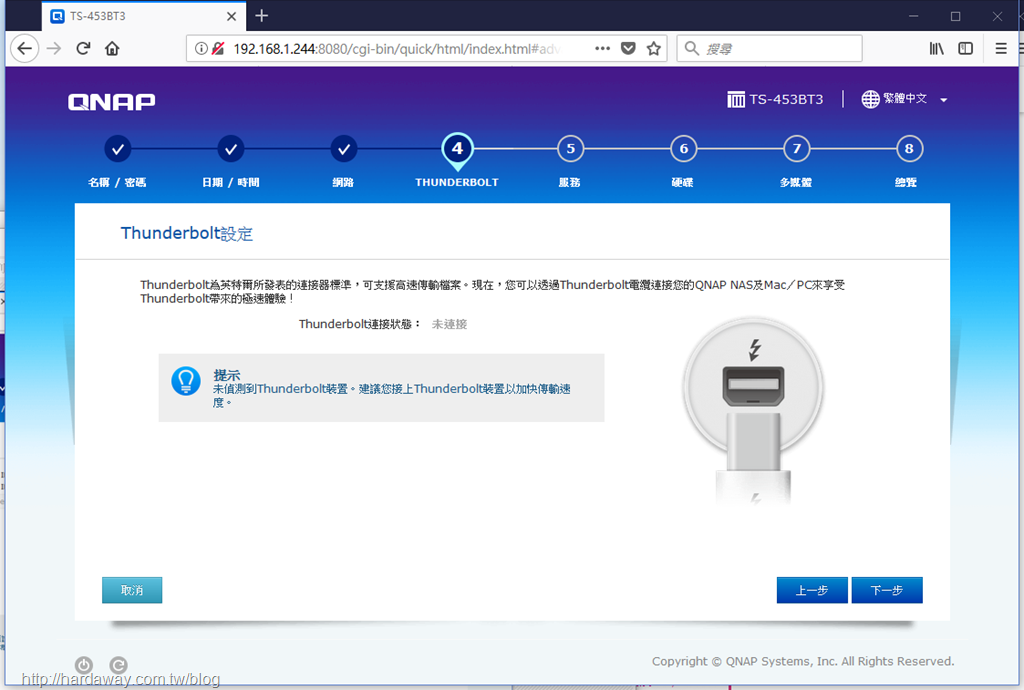Click the Thunderbolt設定 heading
This screenshot has height=690, width=1024.
(x=187, y=233)
